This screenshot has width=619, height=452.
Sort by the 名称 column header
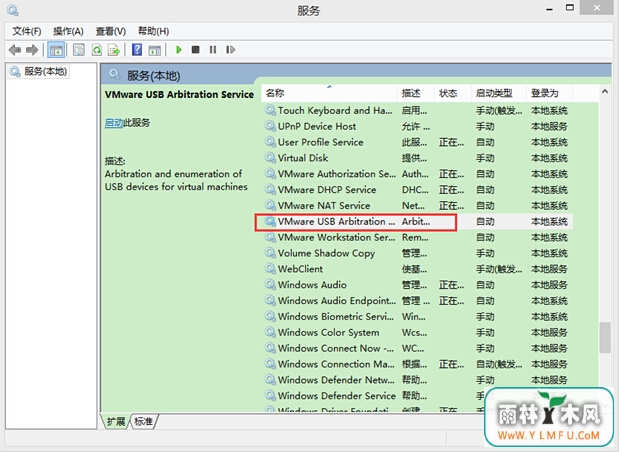point(329,93)
